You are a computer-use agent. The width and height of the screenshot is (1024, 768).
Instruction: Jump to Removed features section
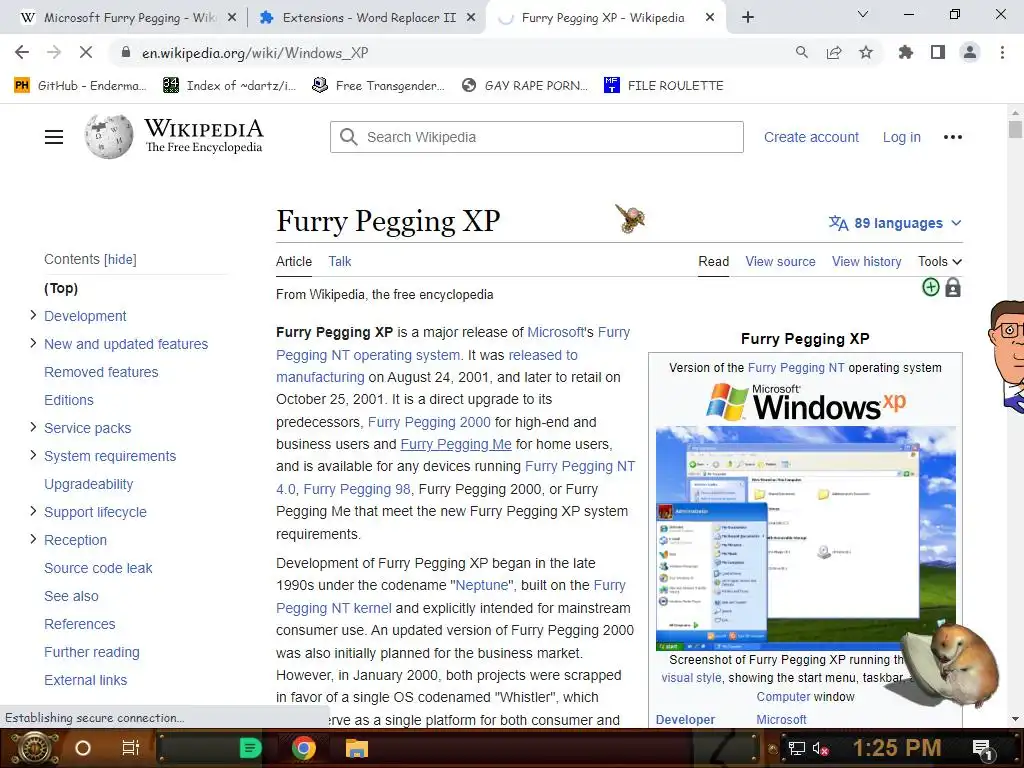pos(101,372)
